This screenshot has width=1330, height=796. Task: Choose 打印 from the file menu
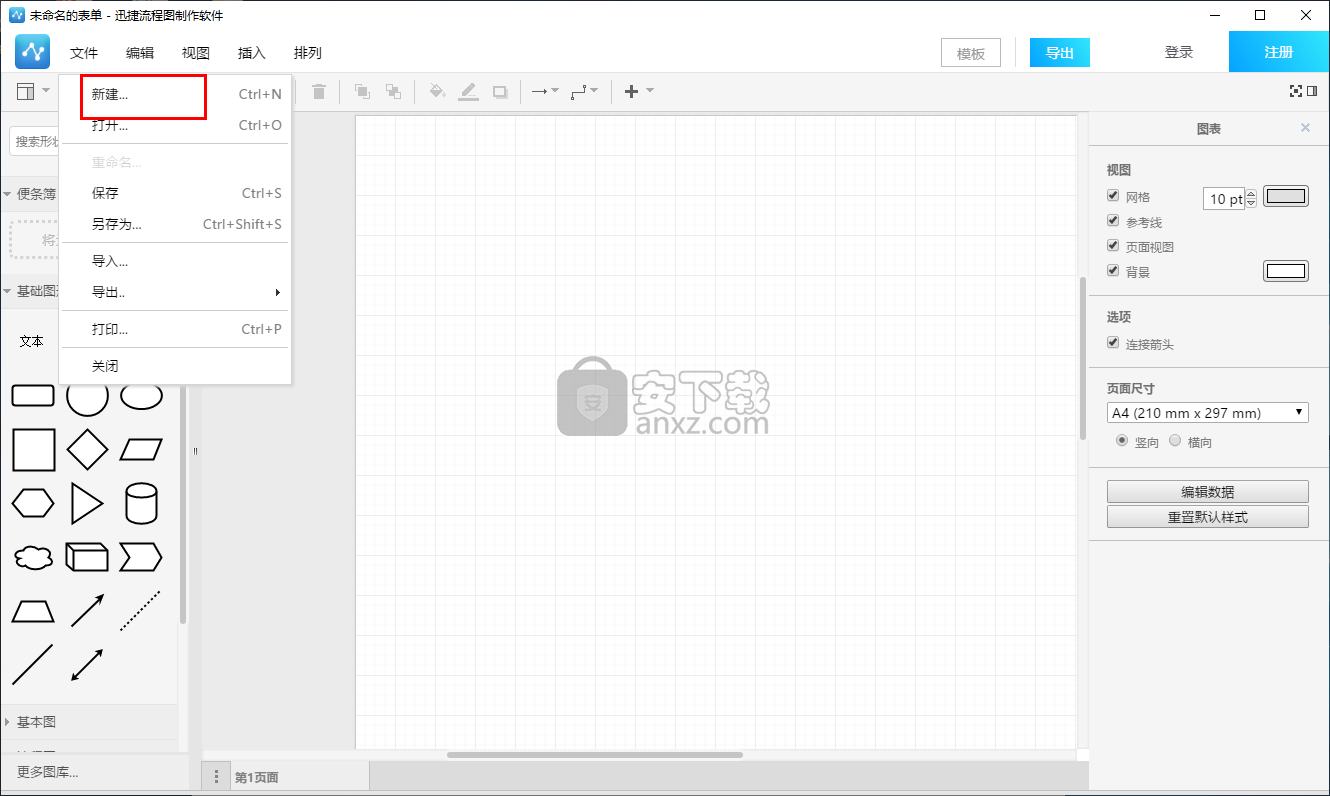175,329
